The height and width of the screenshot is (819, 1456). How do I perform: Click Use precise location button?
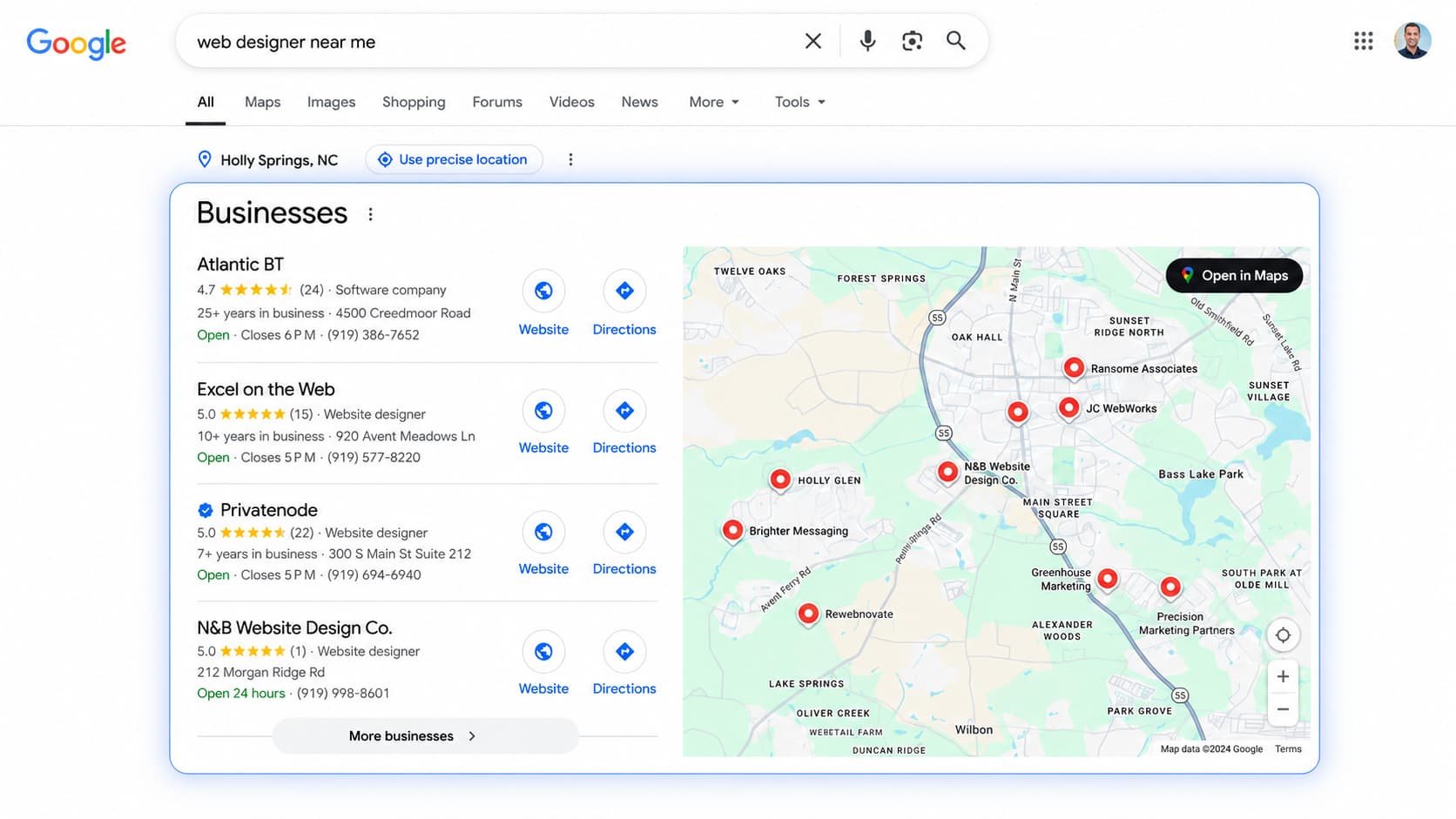tap(454, 159)
